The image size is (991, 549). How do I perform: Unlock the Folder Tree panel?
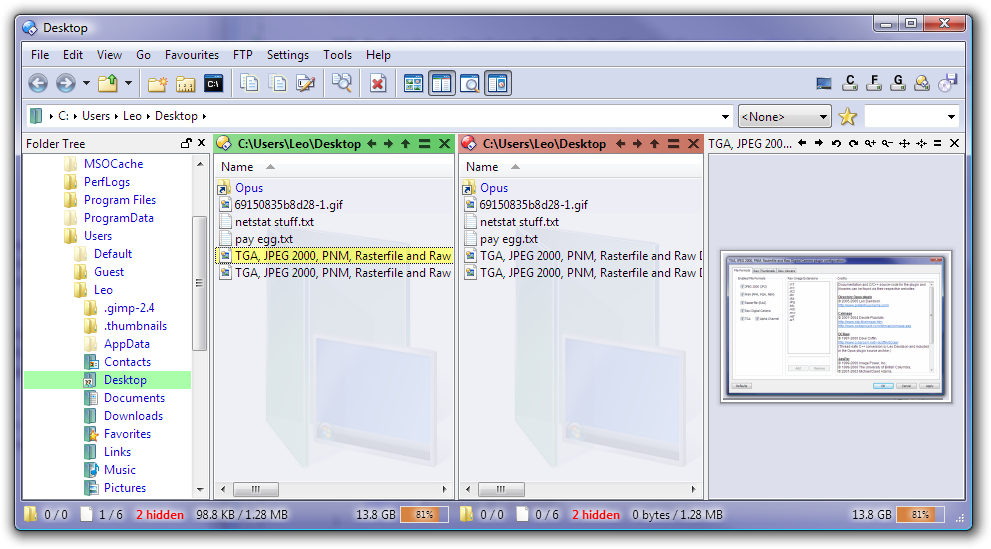186,144
